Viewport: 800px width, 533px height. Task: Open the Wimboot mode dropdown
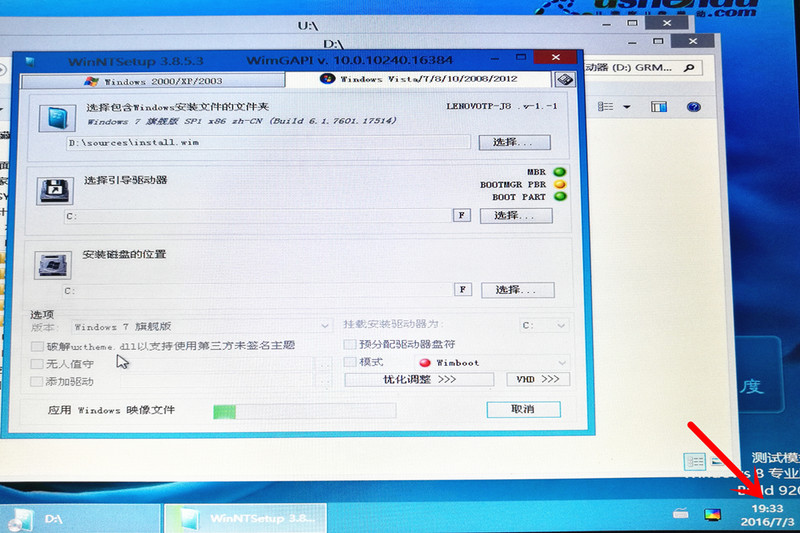point(491,363)
